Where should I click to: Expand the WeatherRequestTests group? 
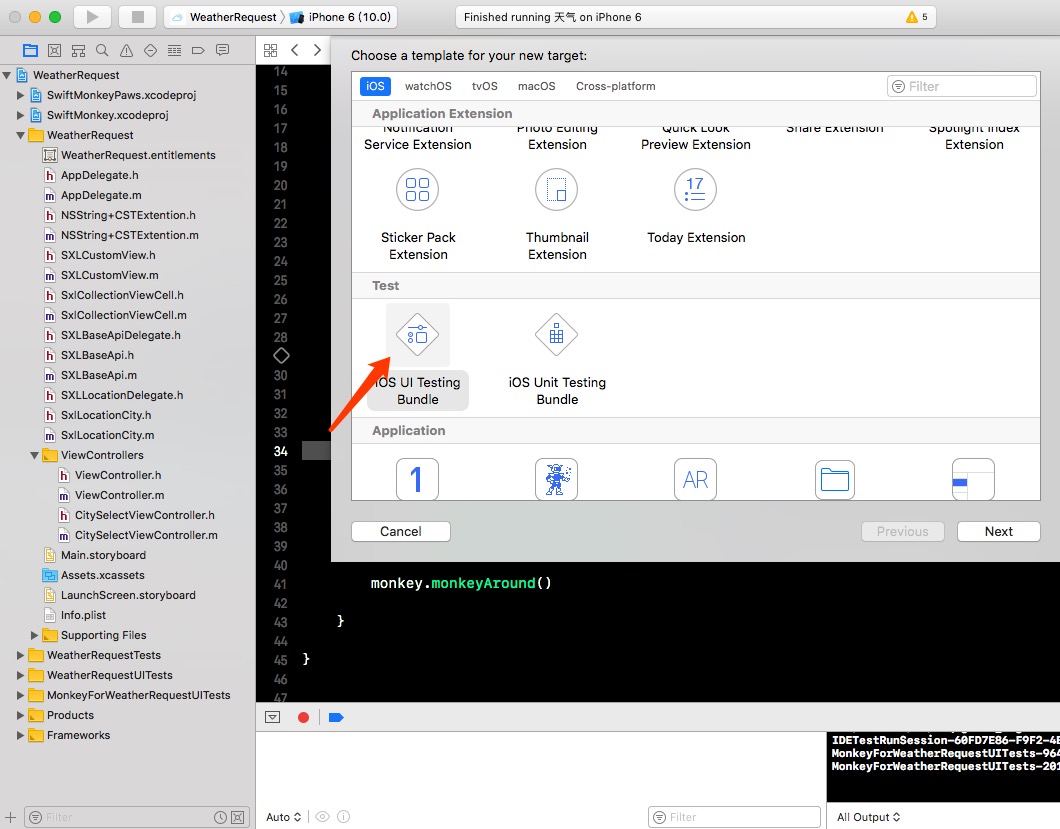pyautogui.click(x=20, y=655)
